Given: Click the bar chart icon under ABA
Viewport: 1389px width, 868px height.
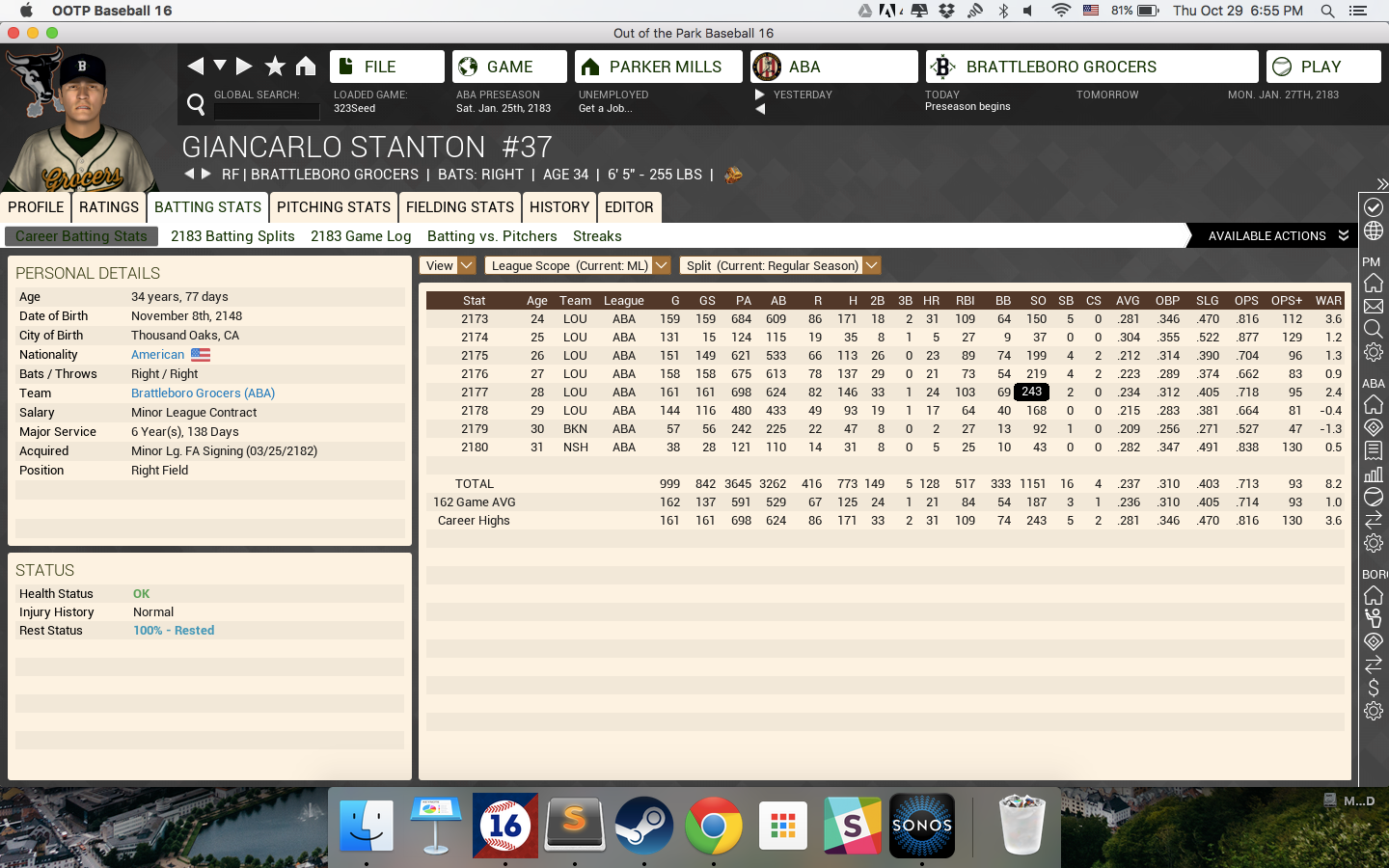Looking at the screenshot, I should click(1373, 475).
